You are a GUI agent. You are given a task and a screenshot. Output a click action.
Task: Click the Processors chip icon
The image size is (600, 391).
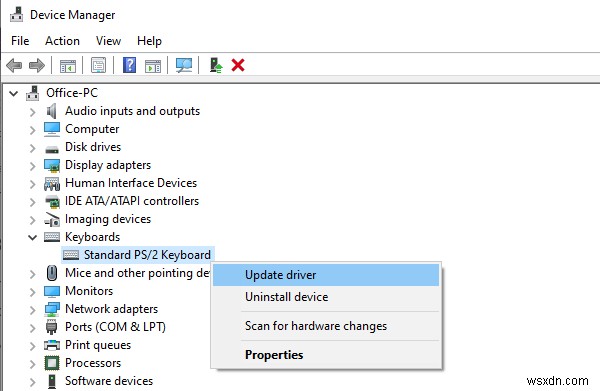(x=52, y=363)
